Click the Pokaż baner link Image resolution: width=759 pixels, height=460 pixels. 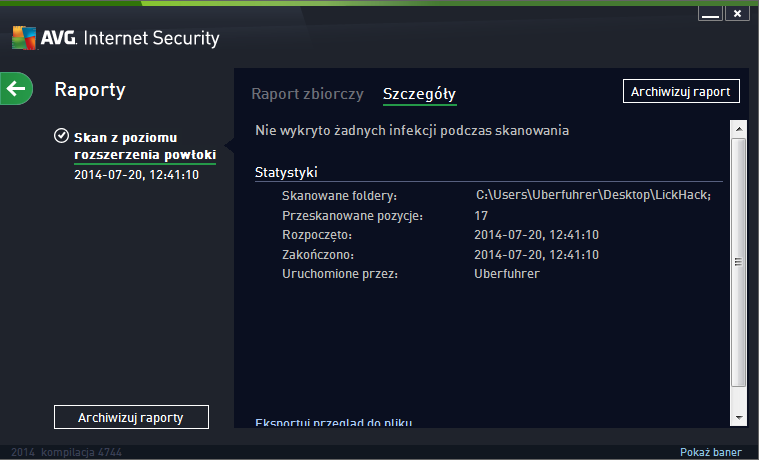711,452
